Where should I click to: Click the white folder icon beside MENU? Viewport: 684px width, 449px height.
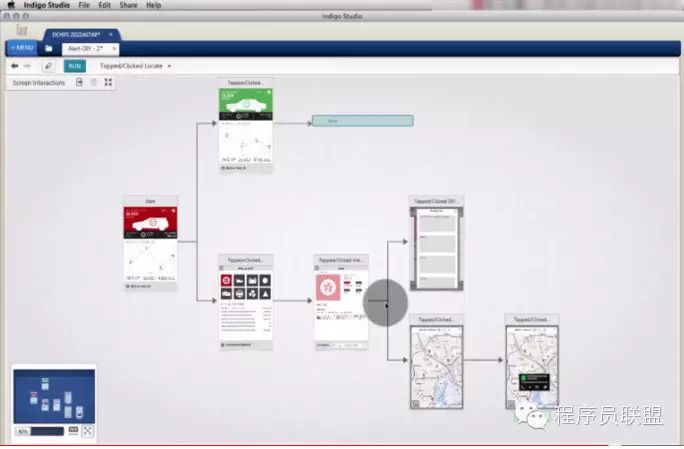tap(49, 48)
